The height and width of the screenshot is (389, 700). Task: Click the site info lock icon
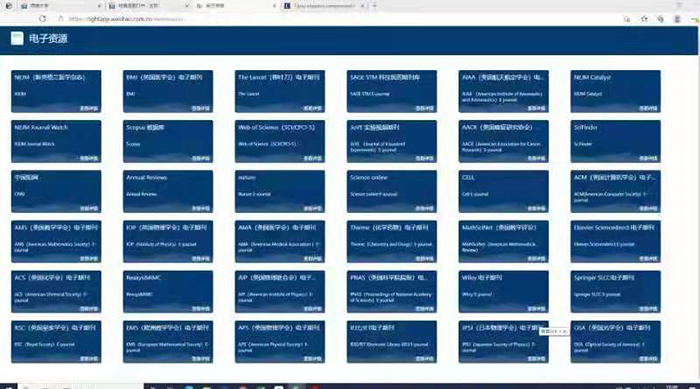[x=61, y=19]
